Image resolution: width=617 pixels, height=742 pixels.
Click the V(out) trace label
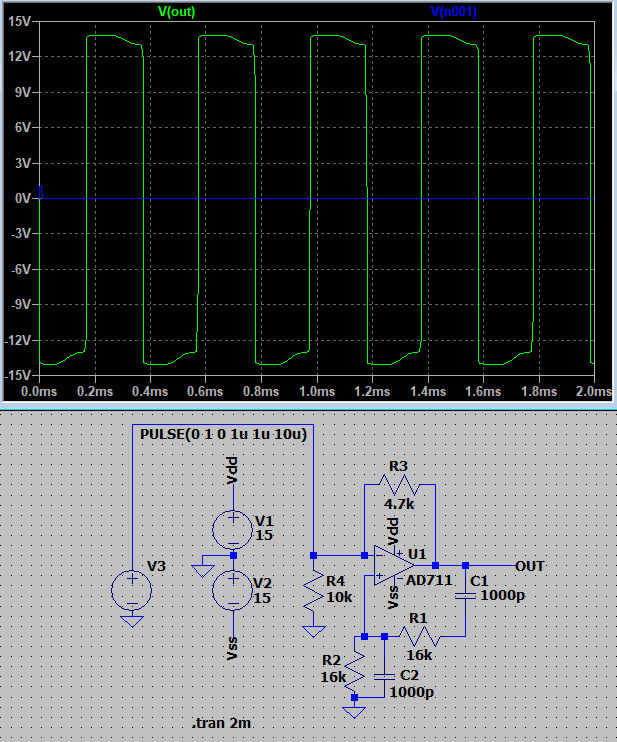(179, 11)
